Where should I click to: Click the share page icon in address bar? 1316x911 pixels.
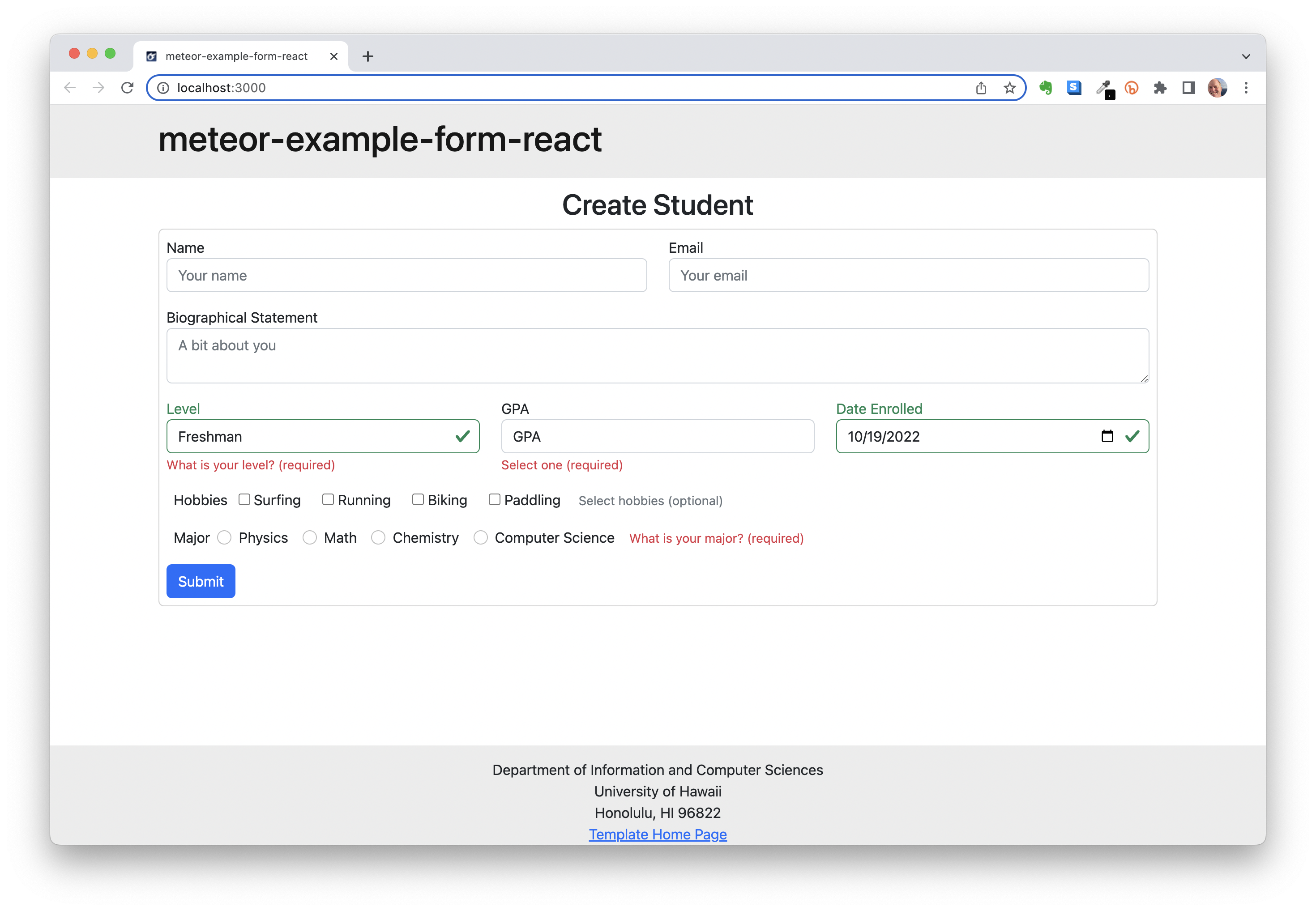tap(981, 88)
